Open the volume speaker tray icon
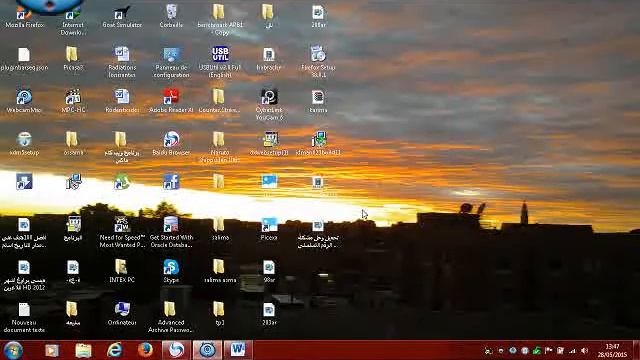 (584, 351)
